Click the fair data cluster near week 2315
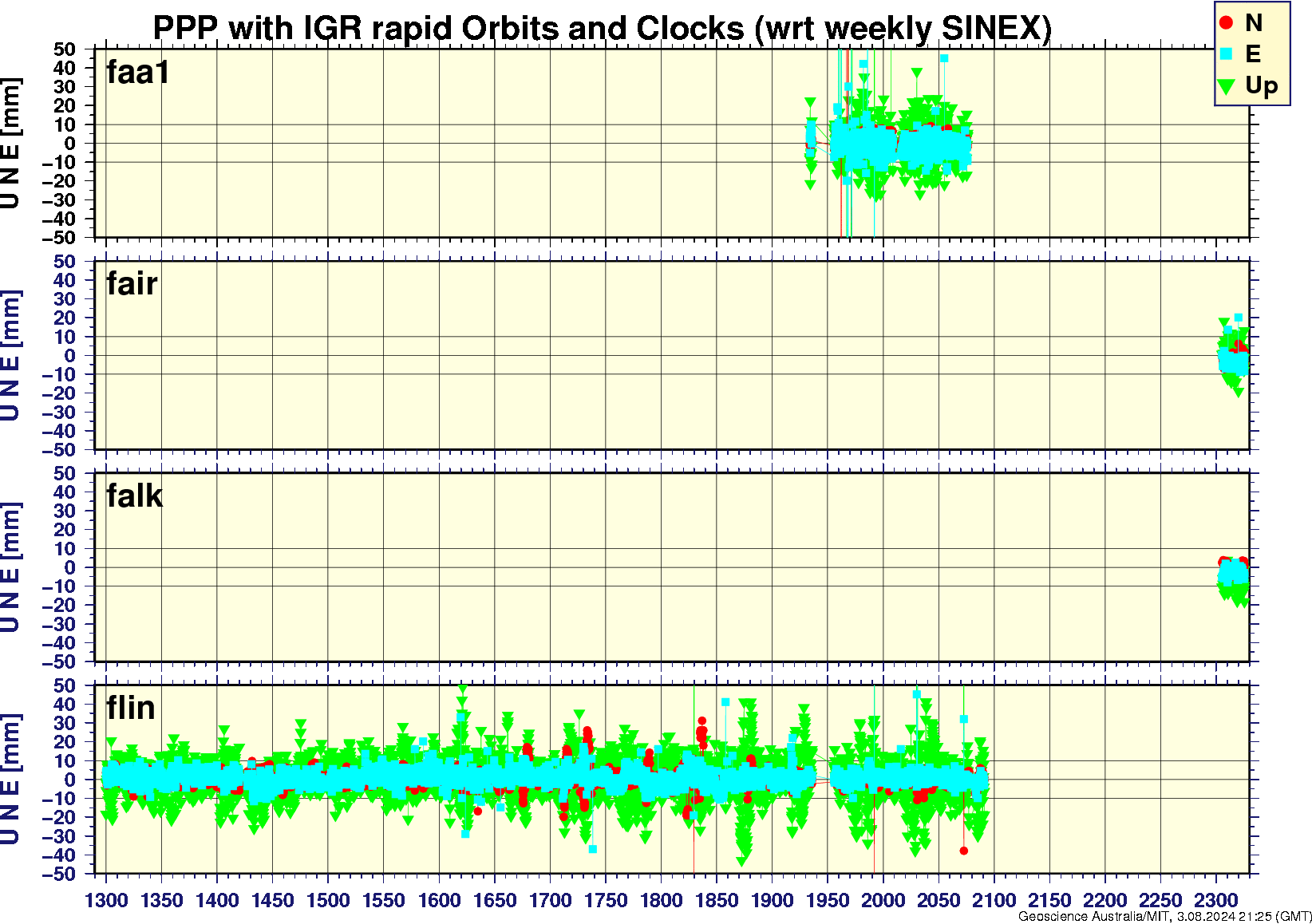The image size is (1312, 924). [x=1233, y=357]
